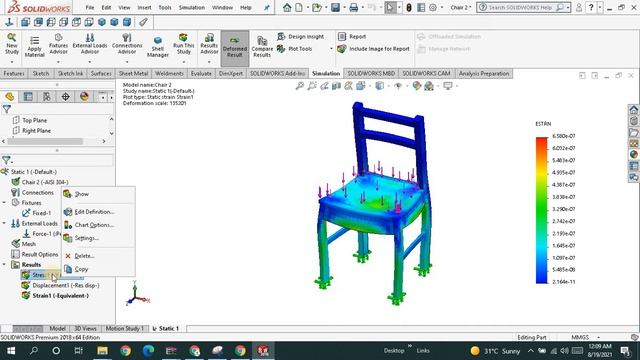Open Microsoft Edge from taskbar

pos(148,351)
